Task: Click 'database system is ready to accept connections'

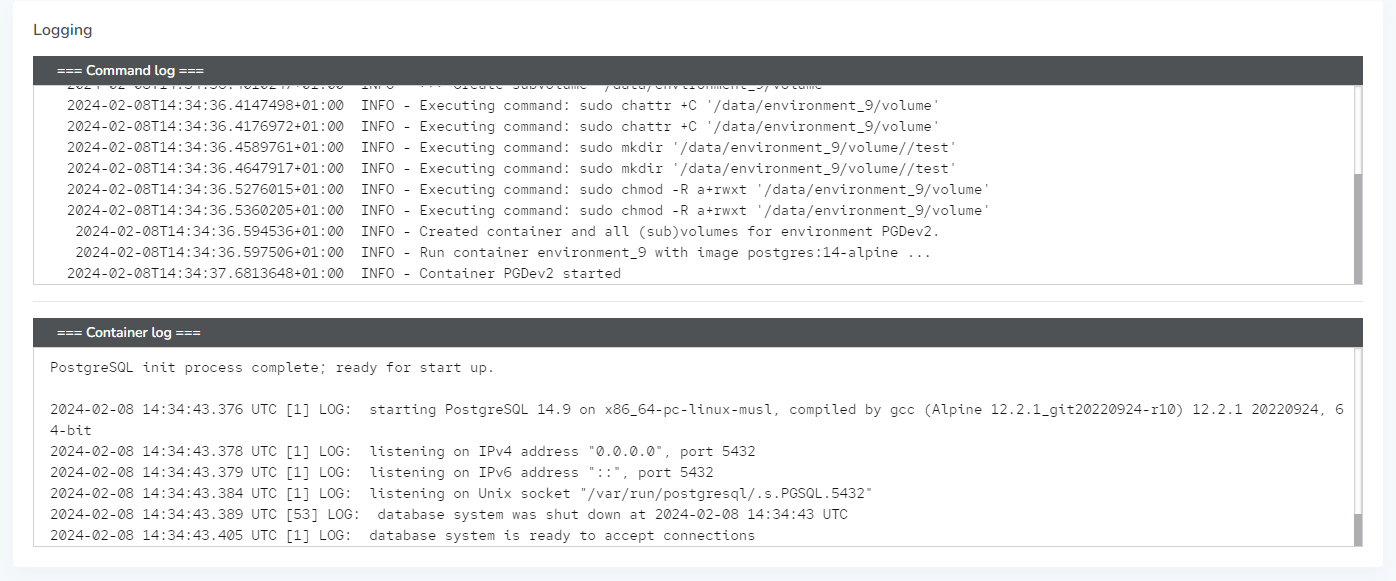Action: coord(403,535)
